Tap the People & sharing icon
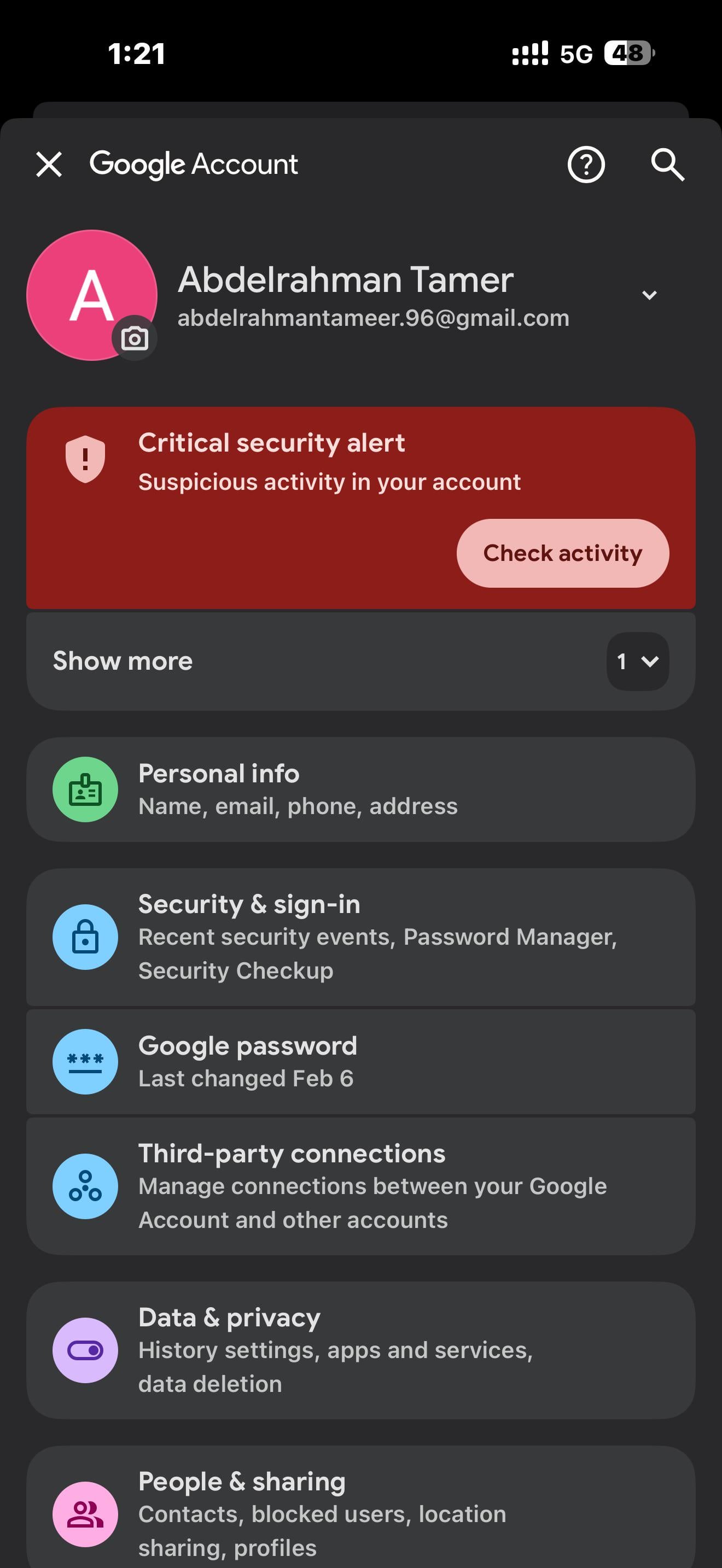 85,1514
